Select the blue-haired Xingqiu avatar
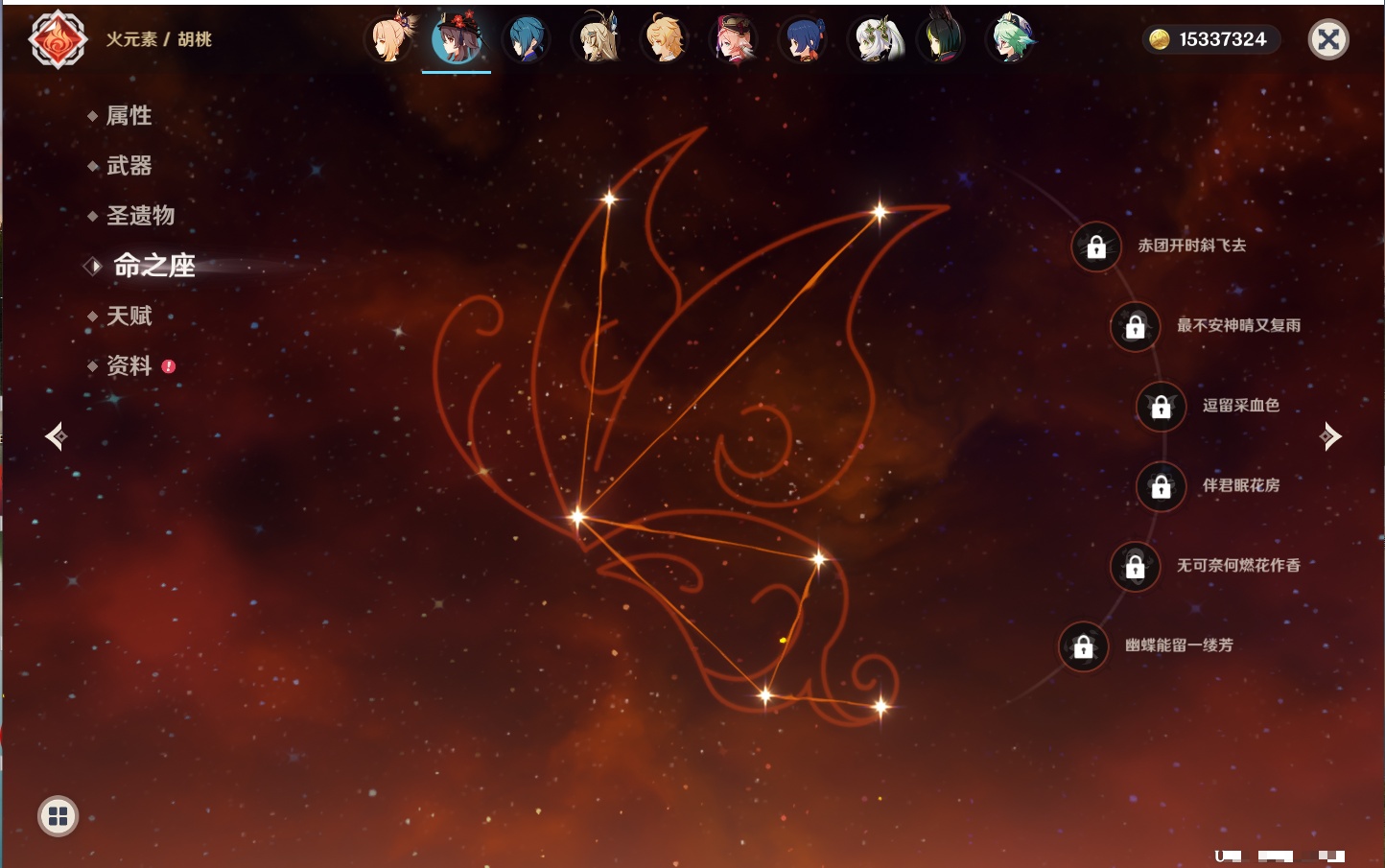This screenshot has height=868, width=1385. [526, 40]
